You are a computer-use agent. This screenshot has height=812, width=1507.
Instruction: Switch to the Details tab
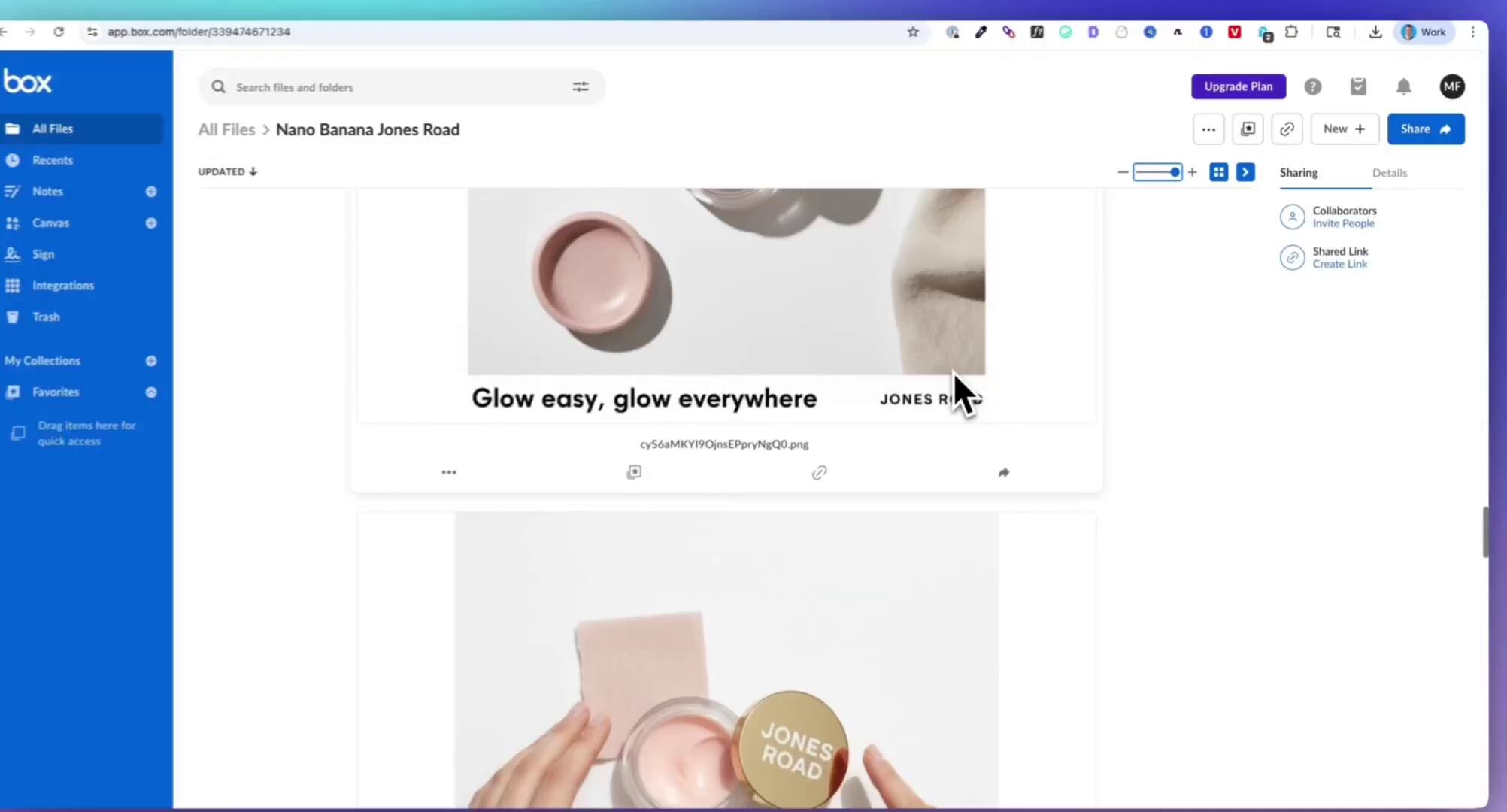pyautogui.click(x=1389, y=173)
